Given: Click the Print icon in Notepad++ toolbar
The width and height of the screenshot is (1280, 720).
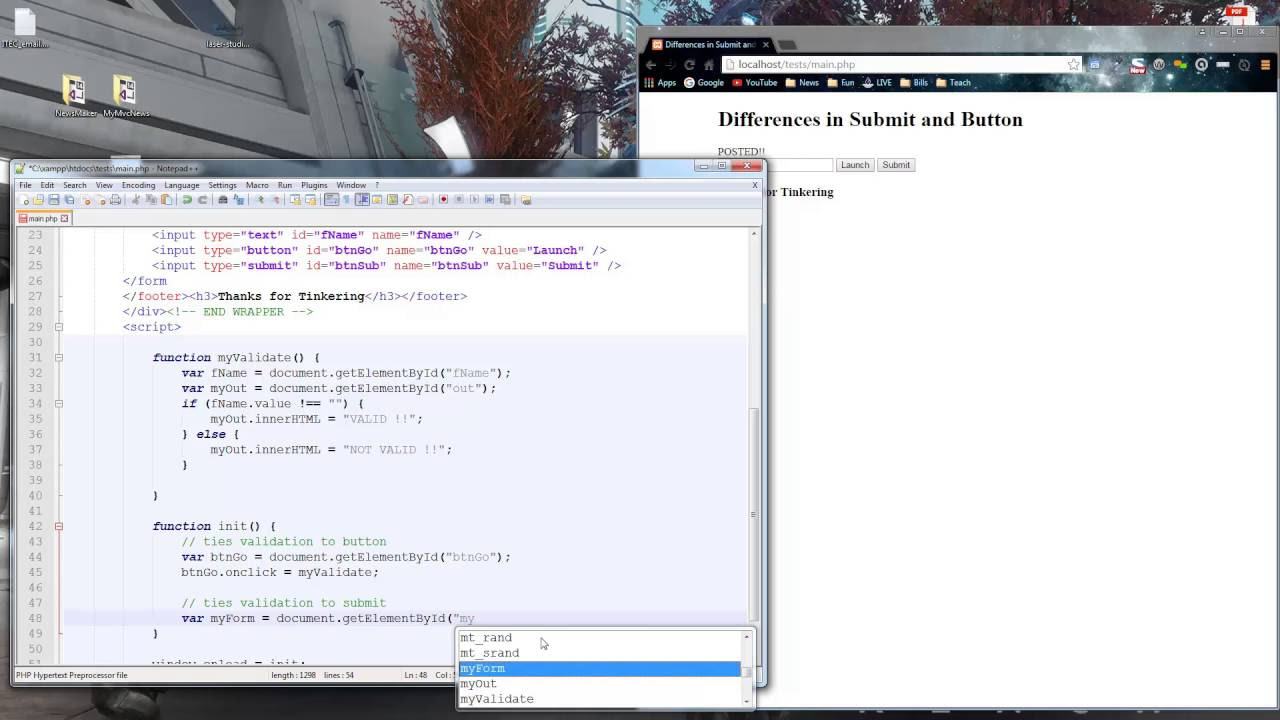Looking at the screenshot, I should (115, 200).
